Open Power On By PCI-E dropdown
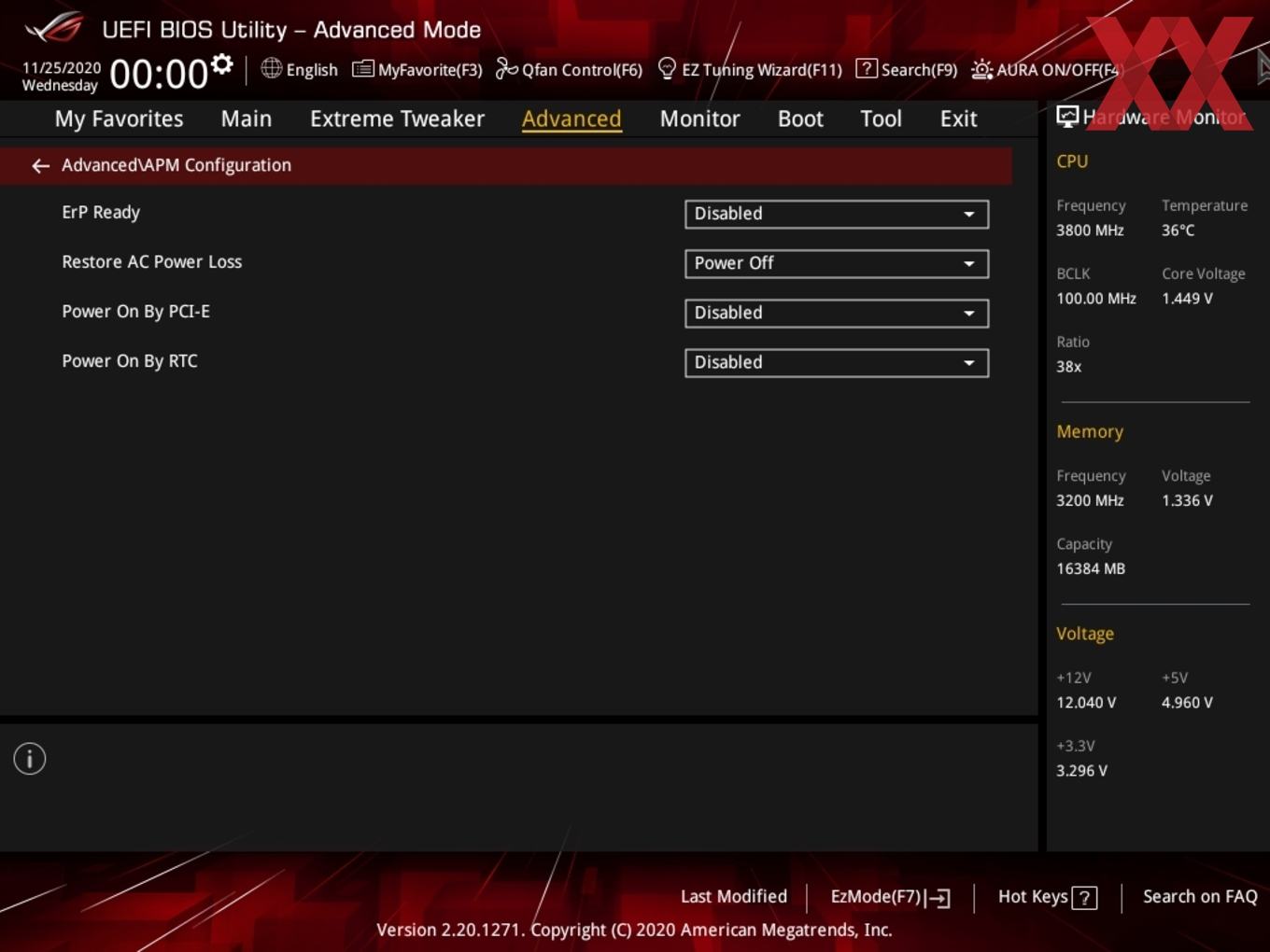The height and width of the screenshot is (952, 1270). click(837, 313)
